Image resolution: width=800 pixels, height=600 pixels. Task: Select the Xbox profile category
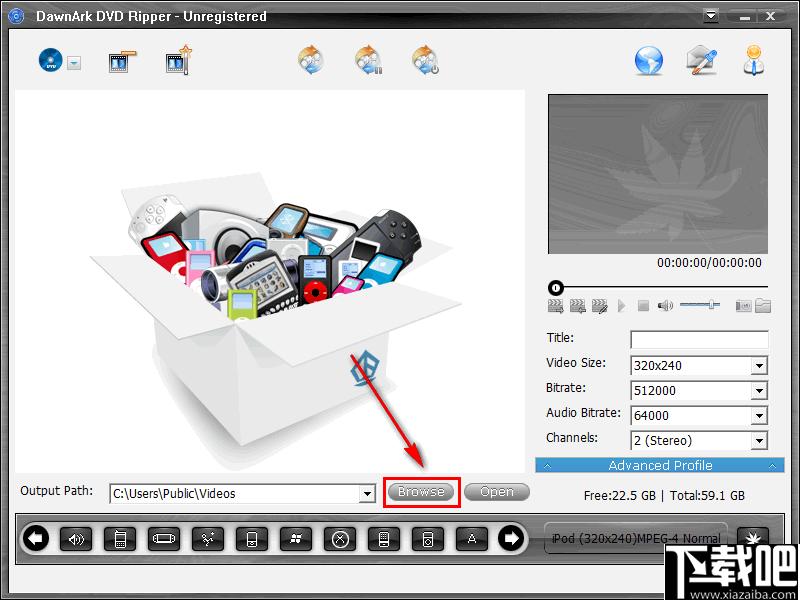pos(340,538)
